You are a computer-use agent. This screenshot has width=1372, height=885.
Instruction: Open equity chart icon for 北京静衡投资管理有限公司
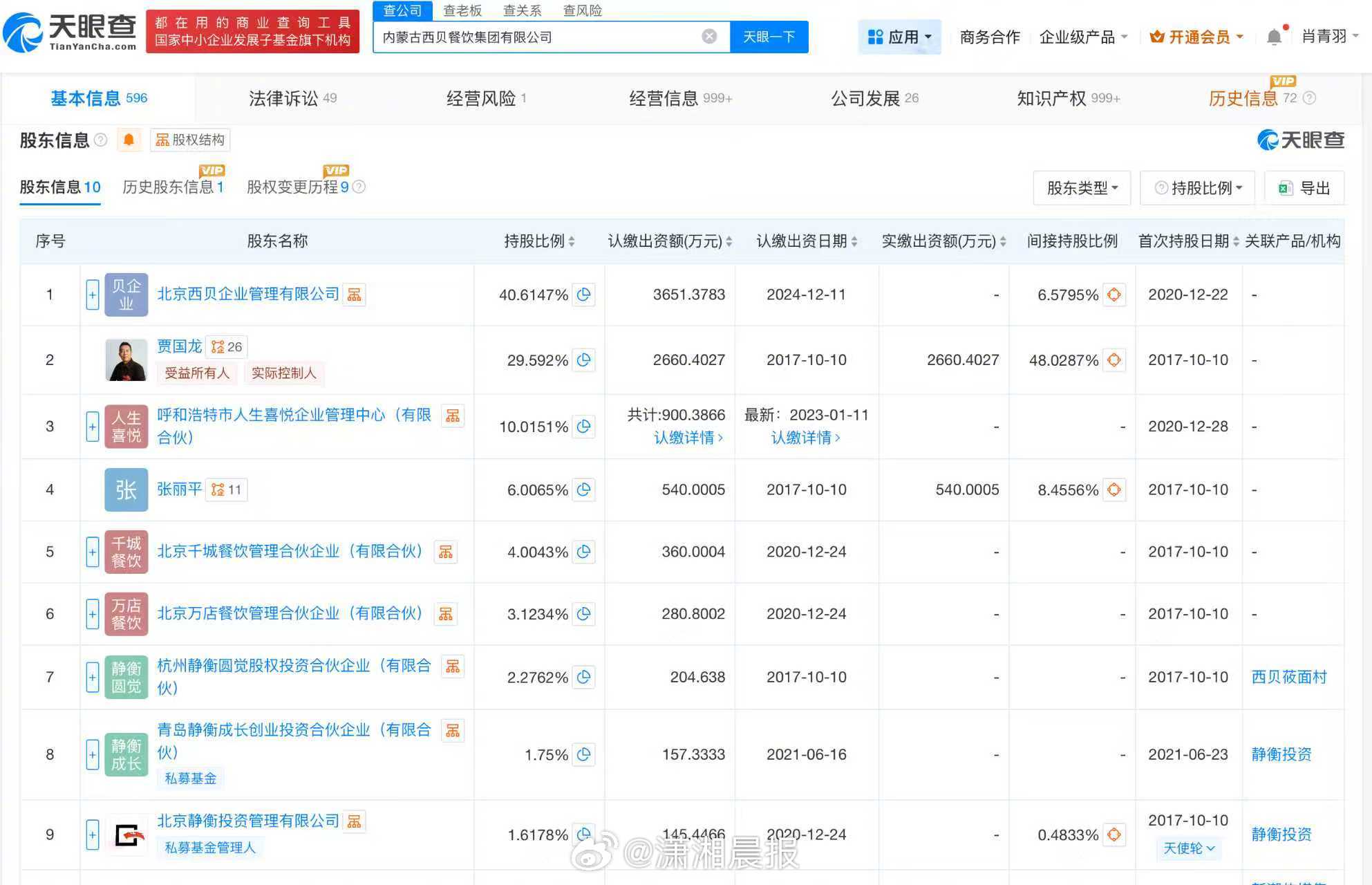[355, 821]
